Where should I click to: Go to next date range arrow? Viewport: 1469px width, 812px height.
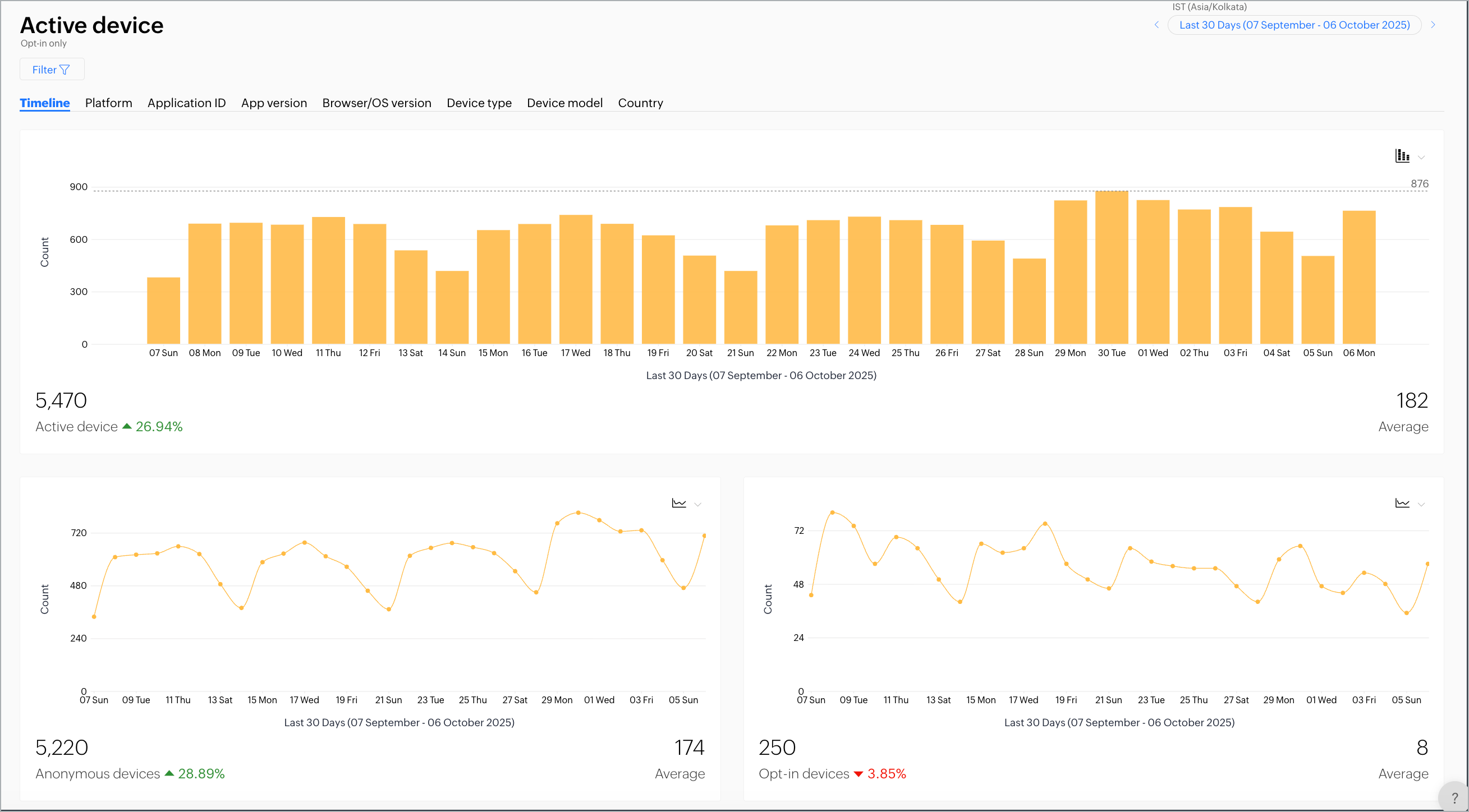1433,25
